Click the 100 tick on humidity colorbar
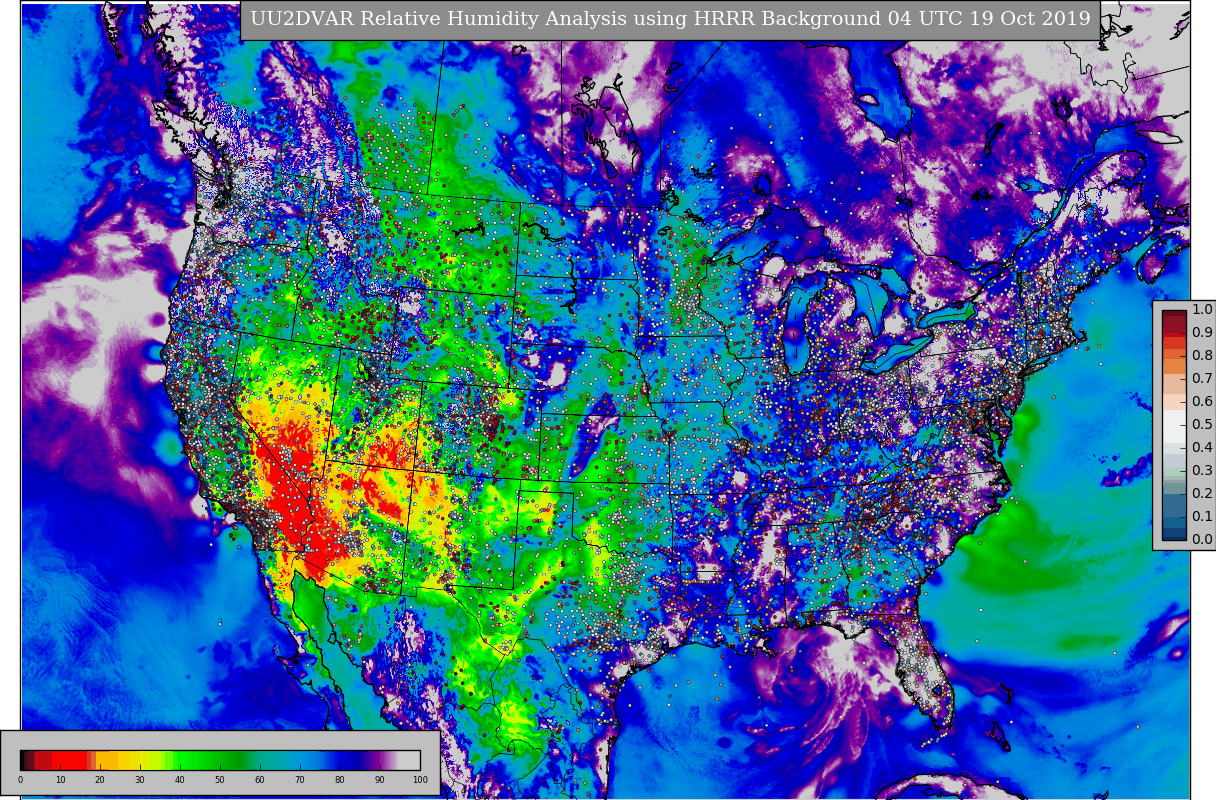This screenshot has height=800, width=1216. tap(420, 780)
